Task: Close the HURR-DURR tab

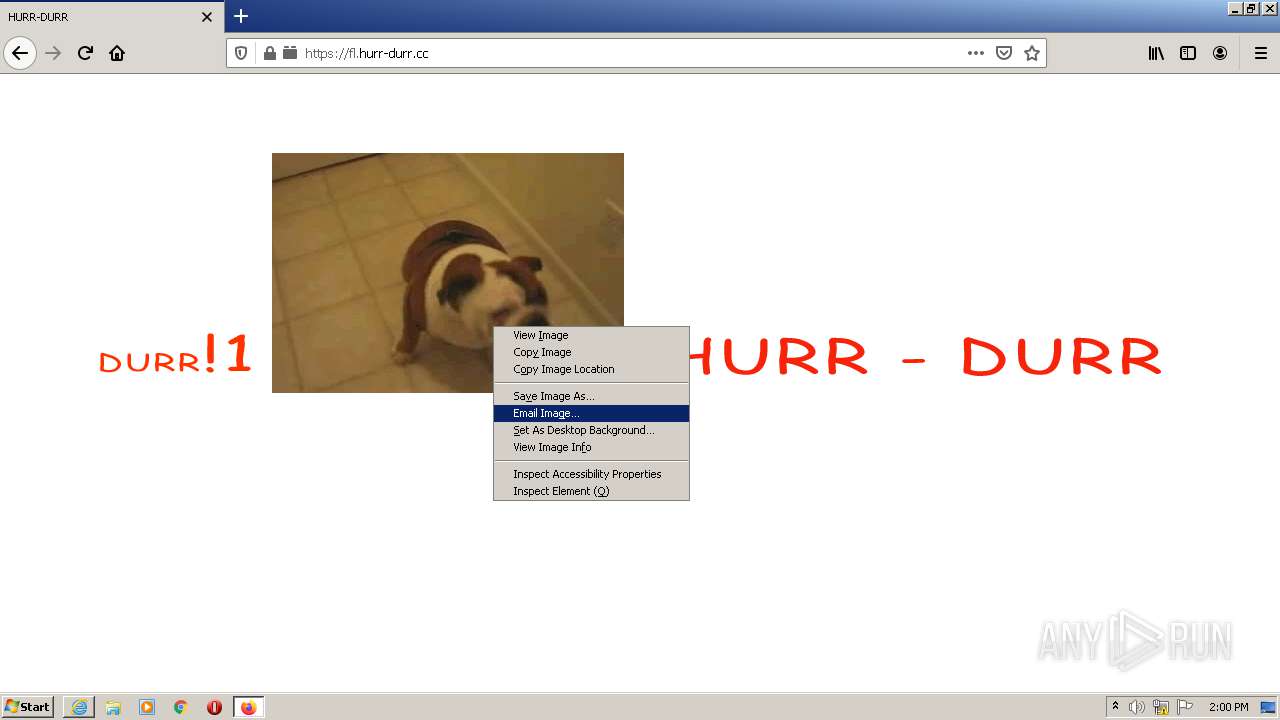Action: (x=207, y=17)
